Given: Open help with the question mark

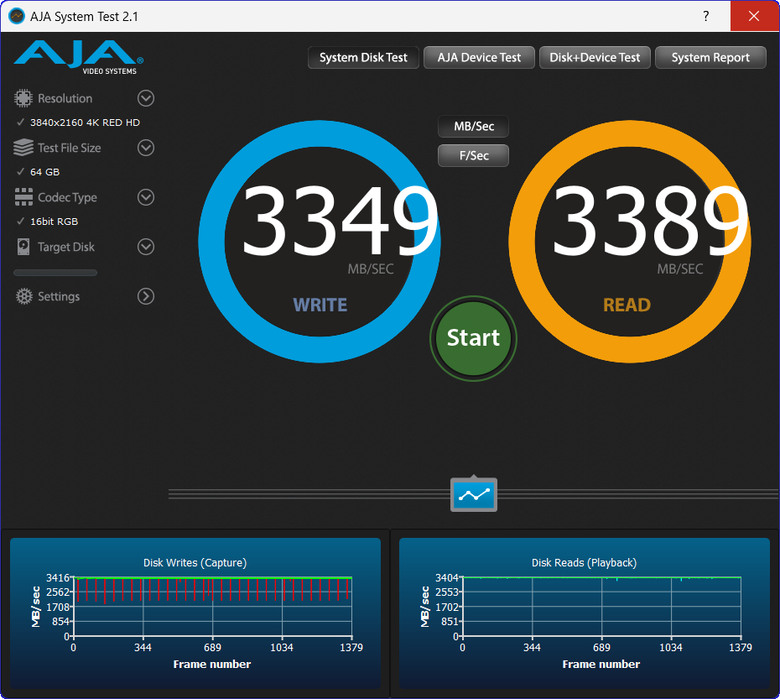Looking at the screenshot, I should coord(706,16).
